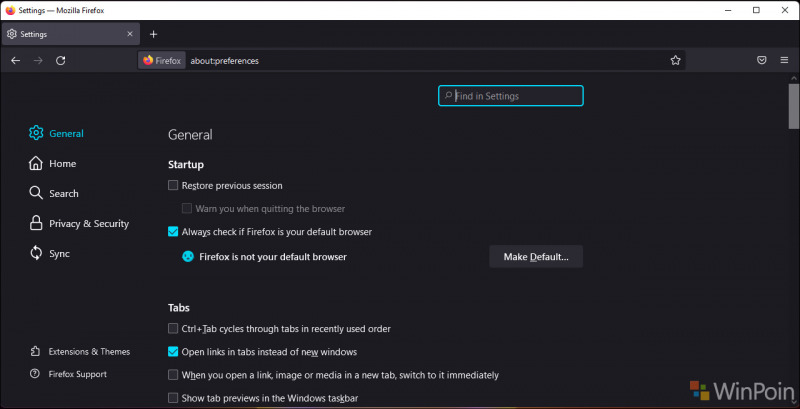Click 'Firefox is not your default browser' text
Image resolution: width=800 pixels, height=409 pixels.
pyautogui.click(x=273, y=257)
